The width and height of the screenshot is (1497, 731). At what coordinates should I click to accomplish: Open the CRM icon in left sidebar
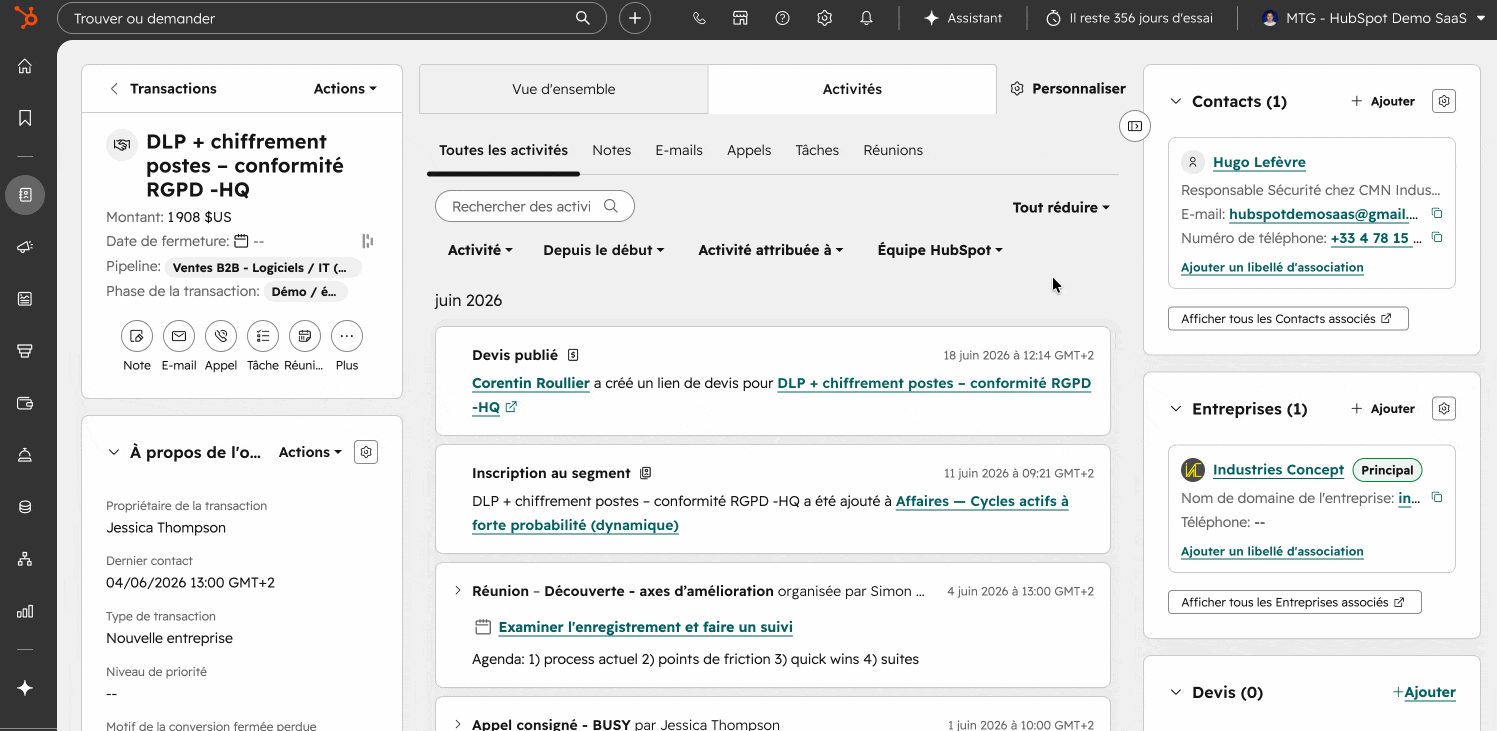pos(25,194)
